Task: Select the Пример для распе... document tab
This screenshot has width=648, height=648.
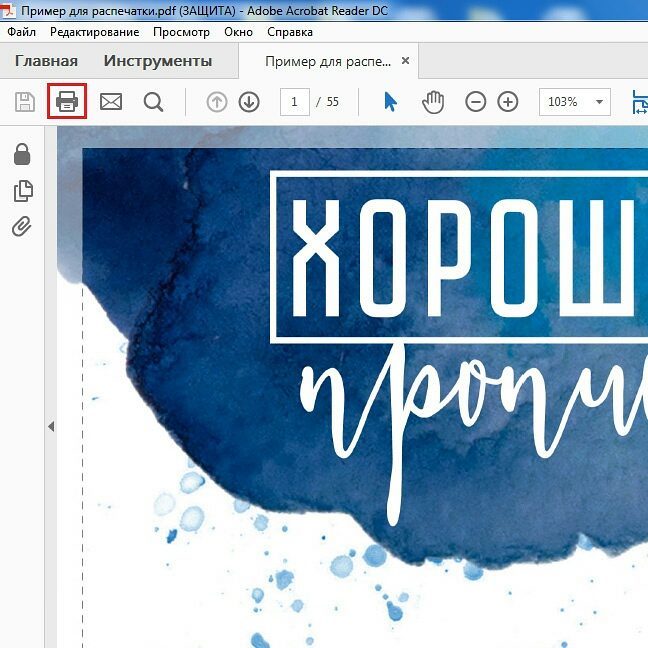Action: 328,61
